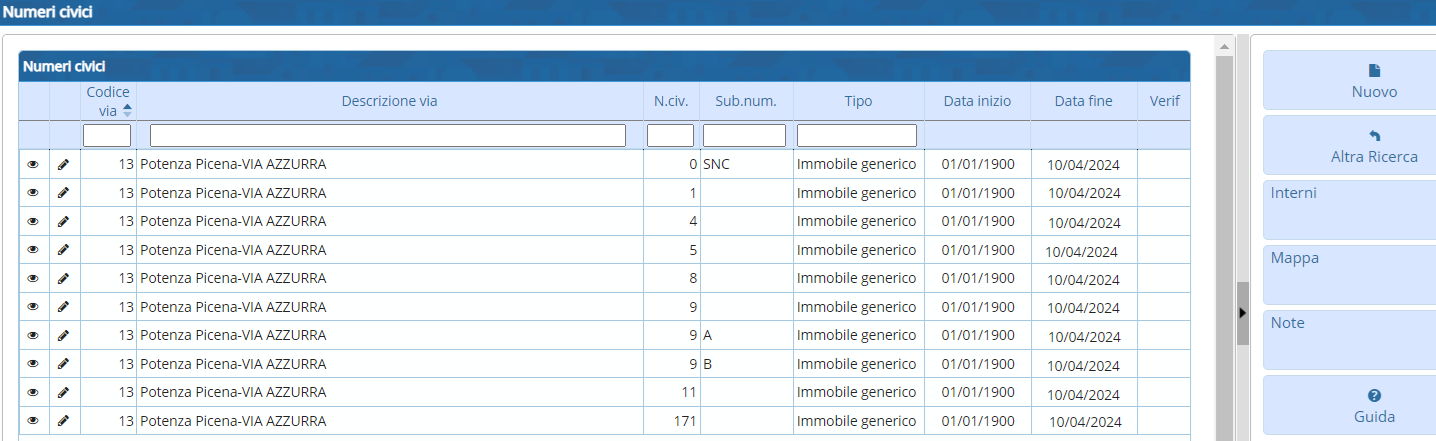
Task: Edit the row with civic number 5
Action: (64, 250)
